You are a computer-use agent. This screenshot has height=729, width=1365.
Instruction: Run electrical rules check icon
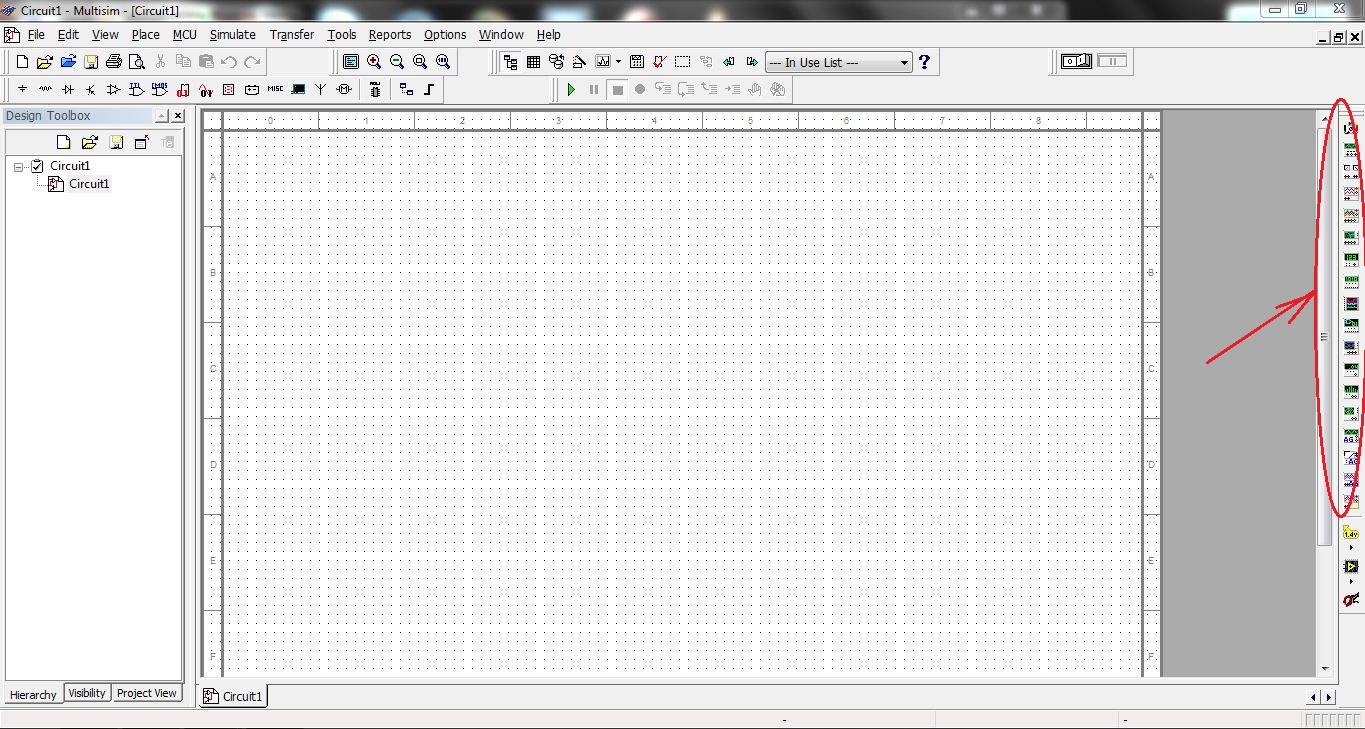(x=659, y=62)
